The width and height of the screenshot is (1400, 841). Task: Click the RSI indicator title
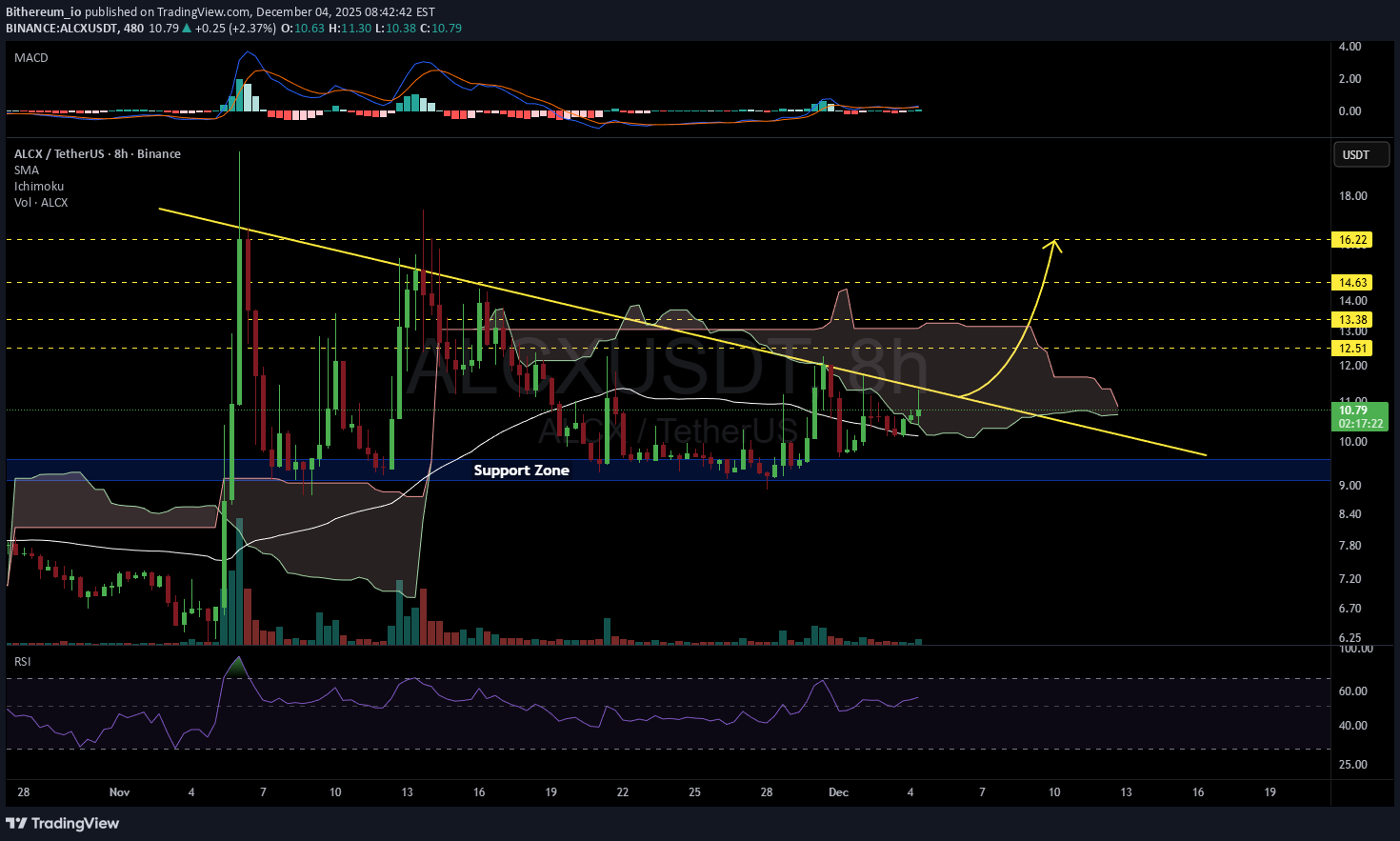click(22, 662)
